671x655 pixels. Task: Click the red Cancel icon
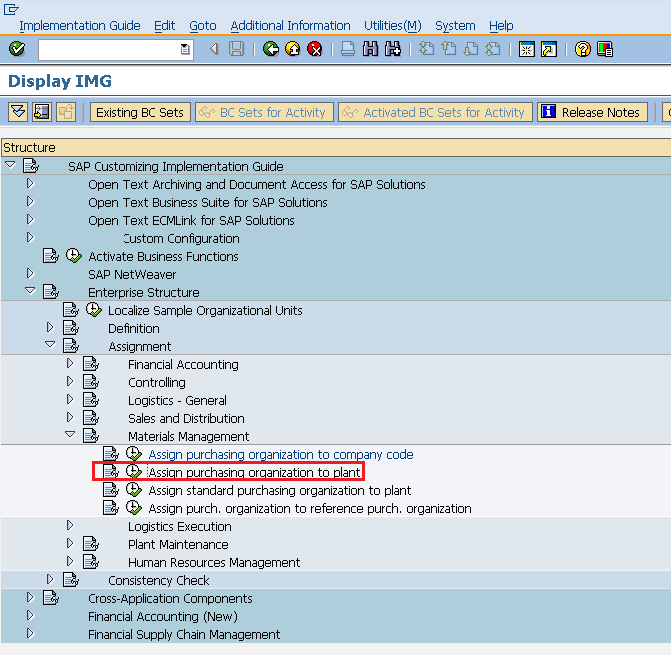click(x=315, y=49)
